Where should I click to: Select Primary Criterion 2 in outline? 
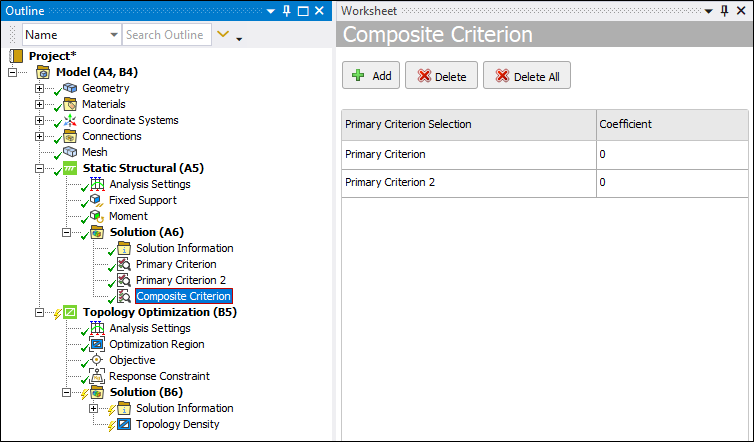(180, 280)
